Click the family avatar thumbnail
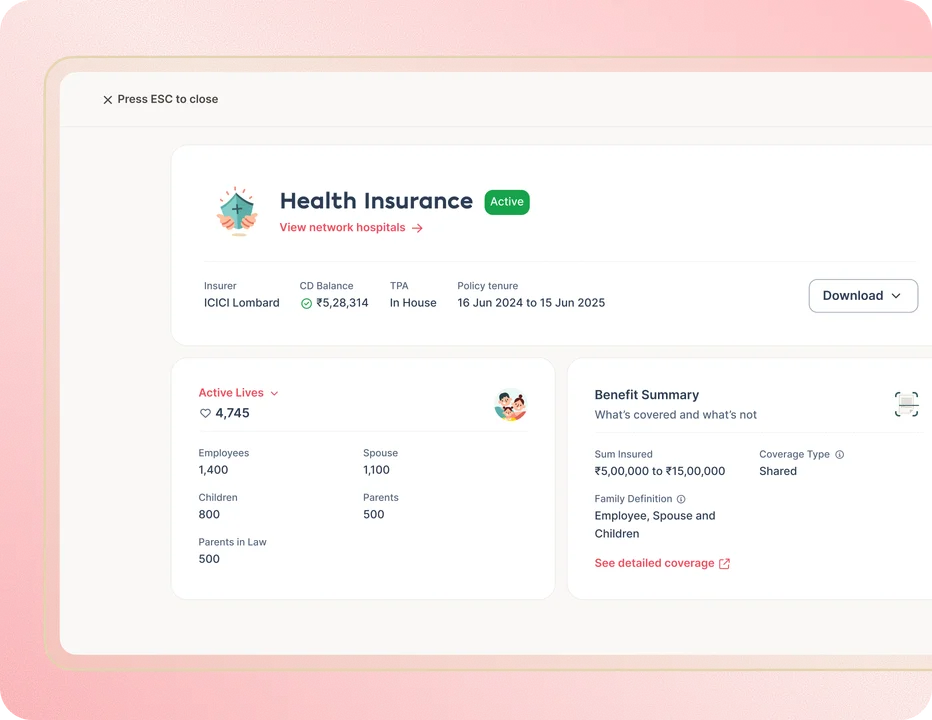The image size is (932, 720). tap(510, 405)
